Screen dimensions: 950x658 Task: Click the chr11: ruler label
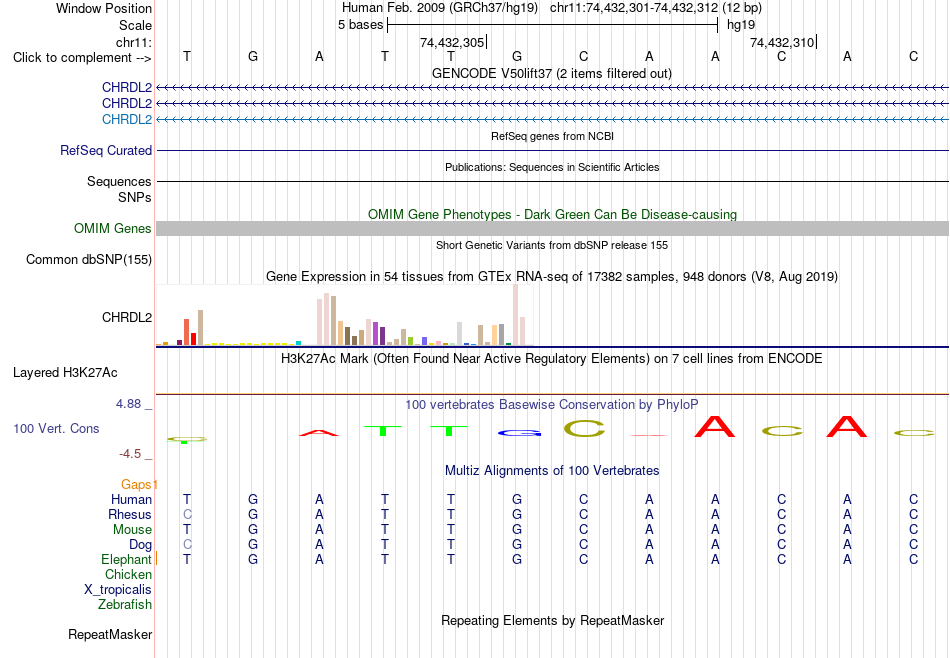click(x=134, y=42)
